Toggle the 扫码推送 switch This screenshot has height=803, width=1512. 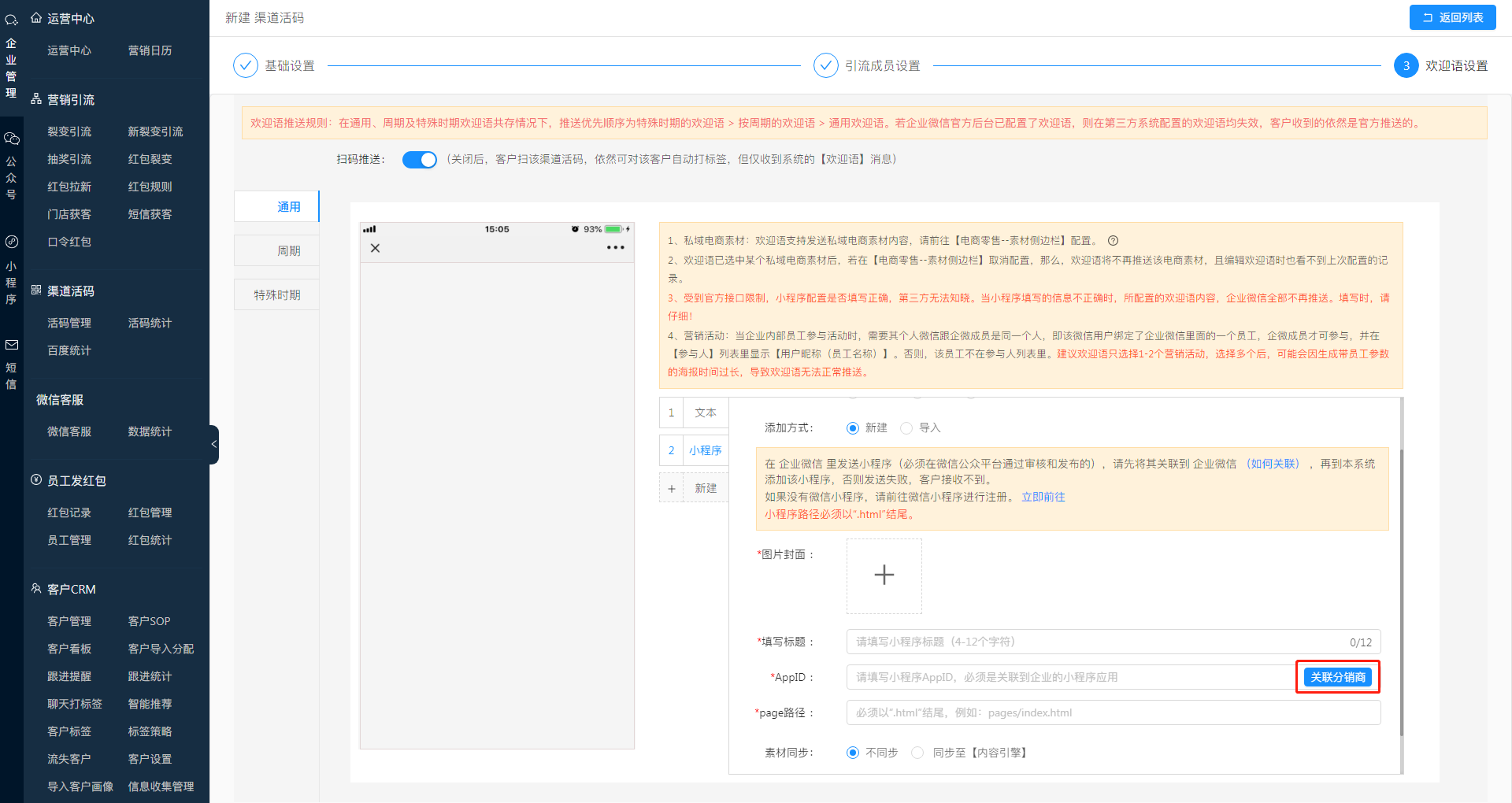click(419, 160)
